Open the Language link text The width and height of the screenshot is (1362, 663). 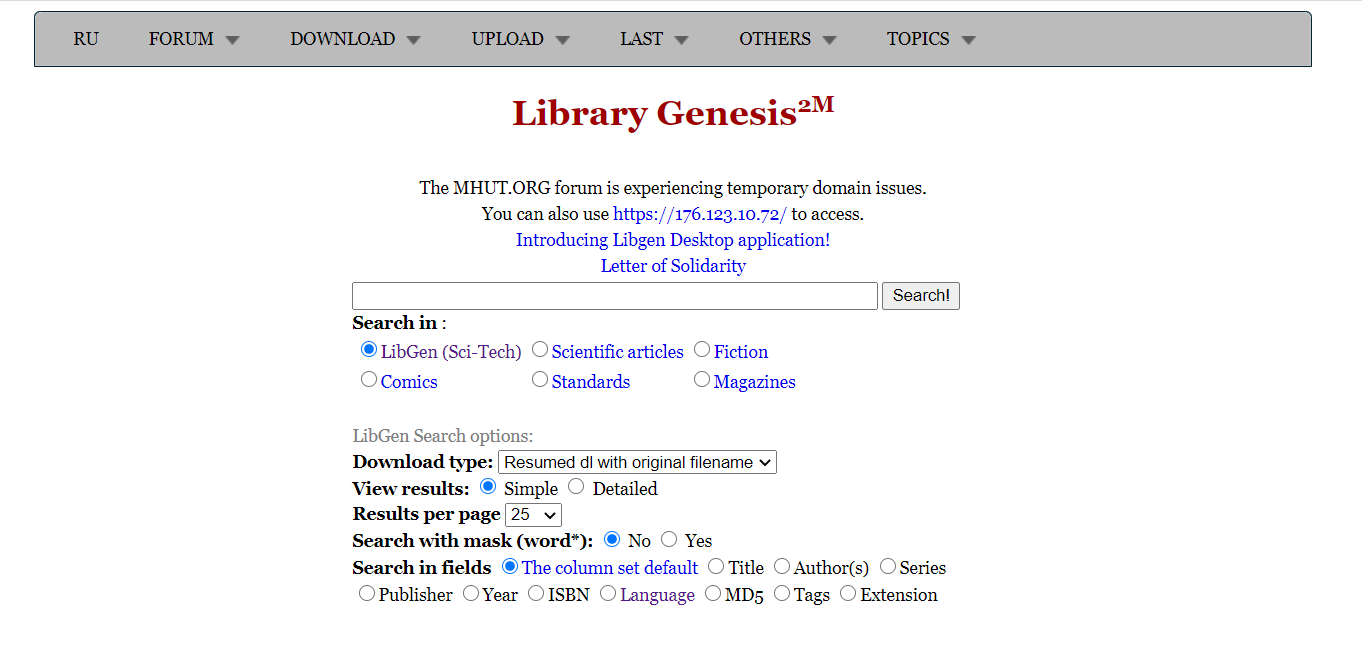(x=657, y=595)
